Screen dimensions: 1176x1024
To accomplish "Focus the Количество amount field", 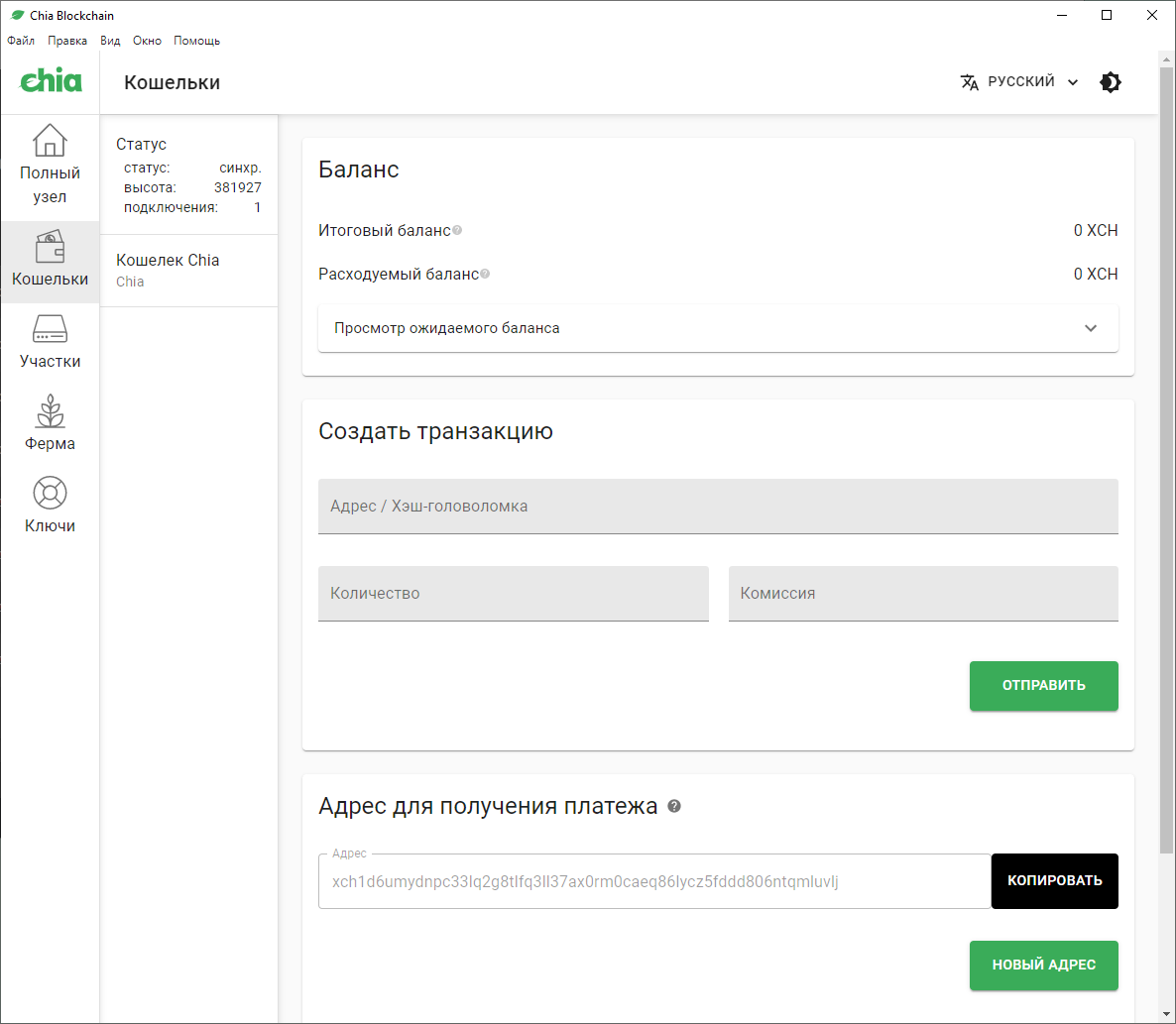I will pyautogui.click(x=513, y=593).
